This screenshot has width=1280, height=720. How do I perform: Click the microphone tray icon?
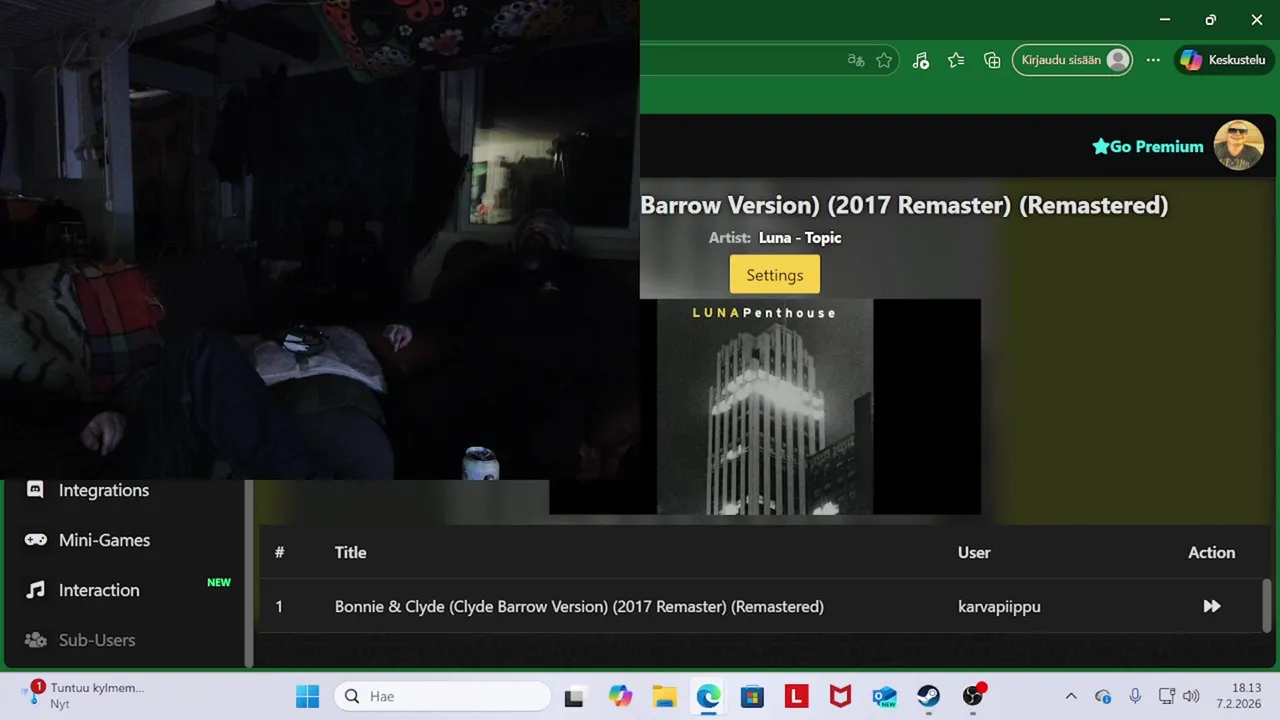coord(1135,696)
